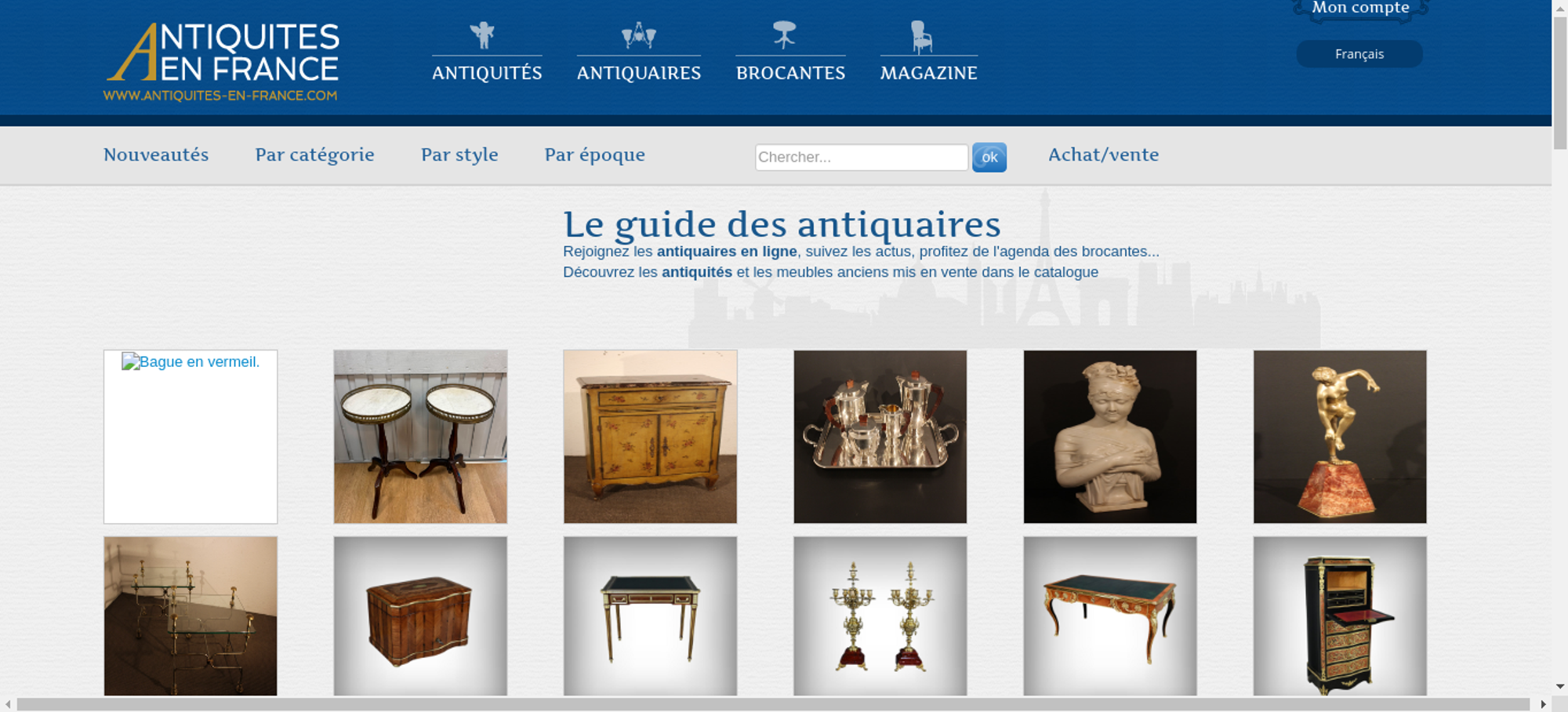Open the Français language selector
The height and width of the screenshot is (712, 1568).
click(x=1359, y=54)
